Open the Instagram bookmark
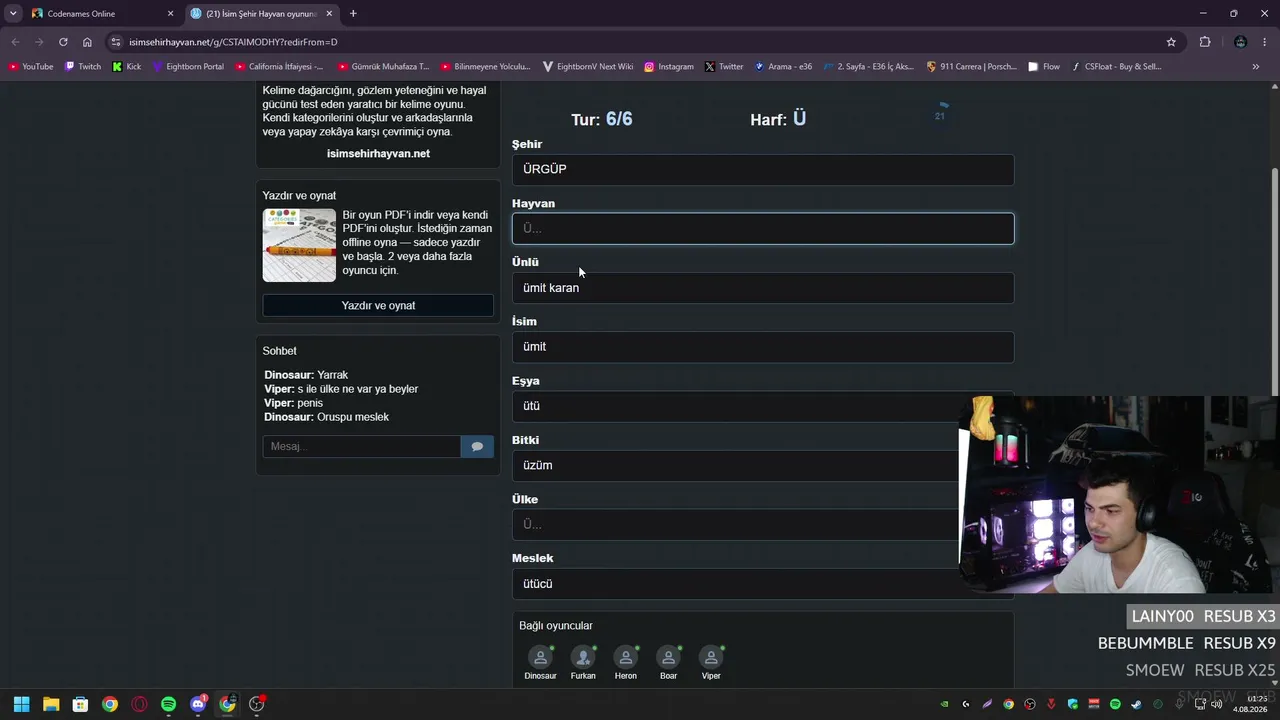The image size is (1280, 720). [669, 67]
